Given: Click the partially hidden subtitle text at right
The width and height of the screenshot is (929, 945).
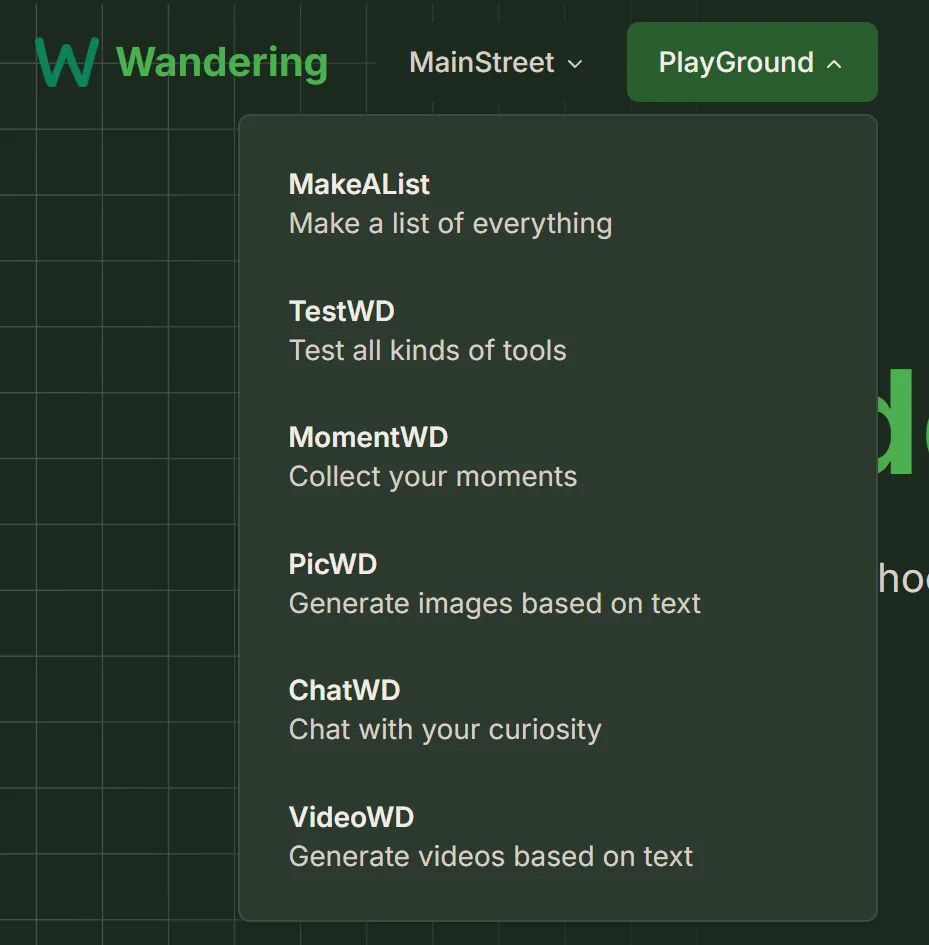Looking at the screenshot, I should coord(903,578).
